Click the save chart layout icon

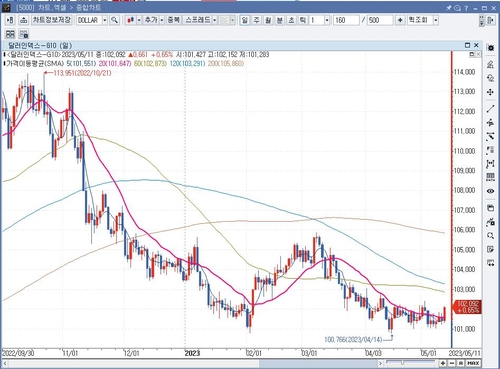(24, 34)
